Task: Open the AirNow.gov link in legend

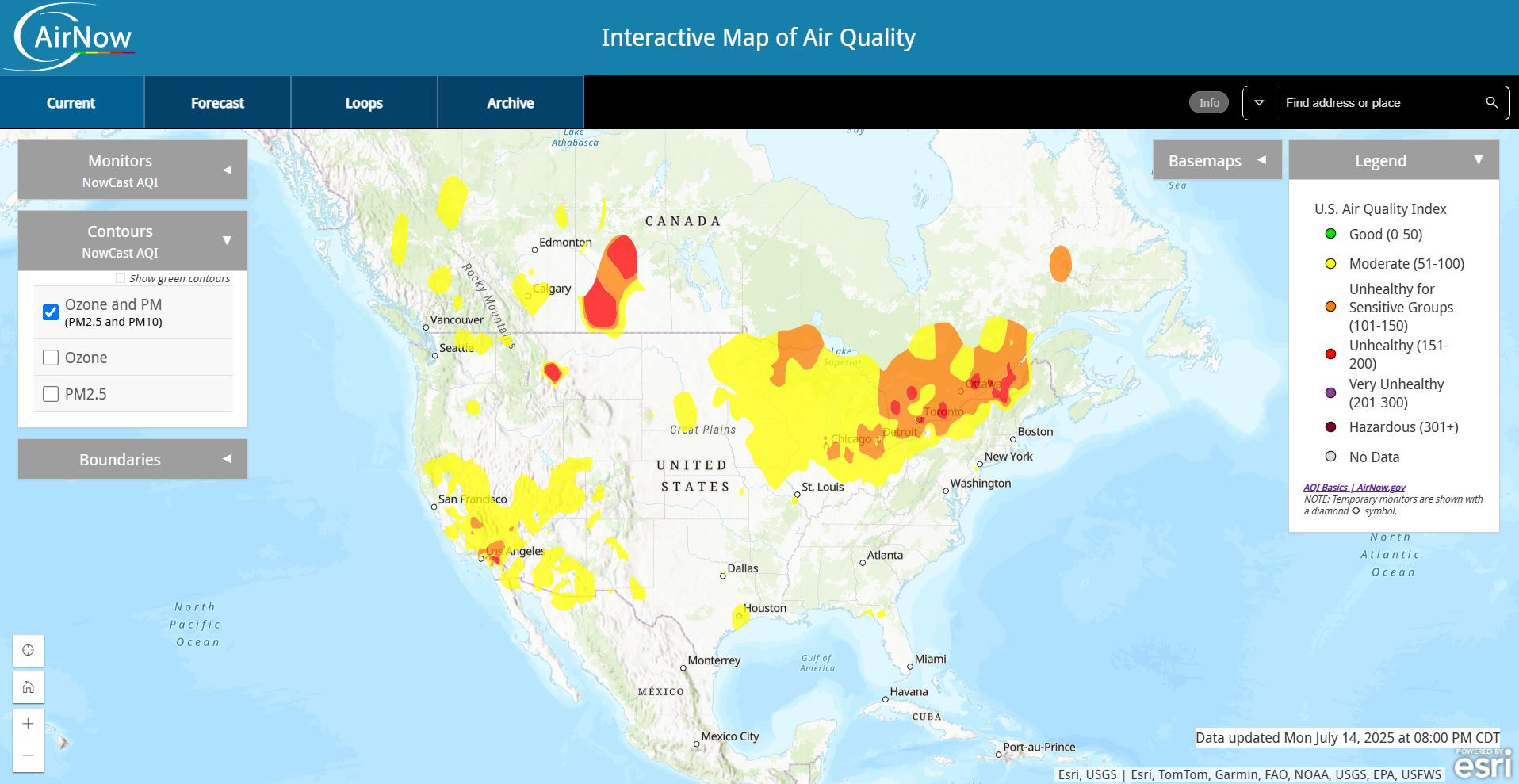Action: click(1381, 488)
